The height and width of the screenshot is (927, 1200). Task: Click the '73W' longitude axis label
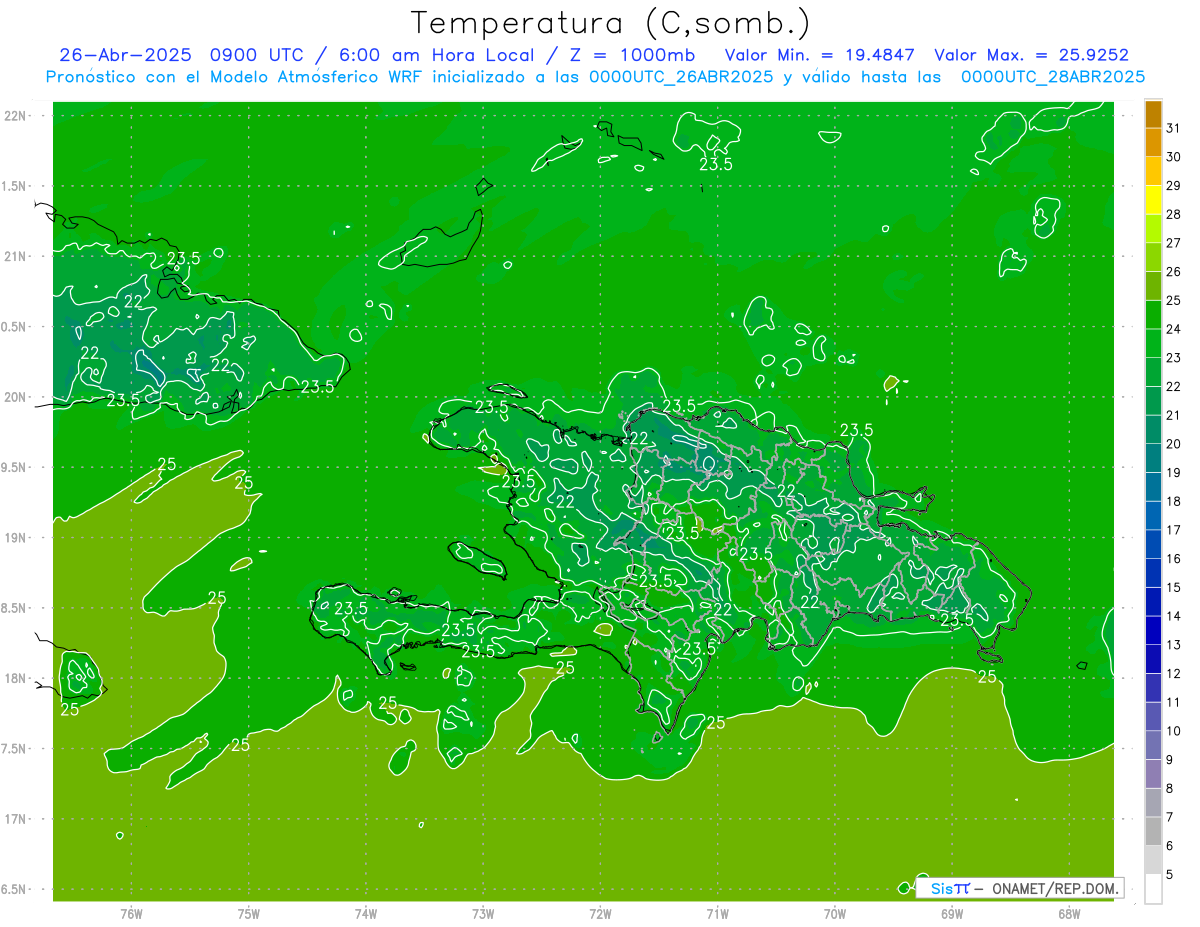coord(483,913)
